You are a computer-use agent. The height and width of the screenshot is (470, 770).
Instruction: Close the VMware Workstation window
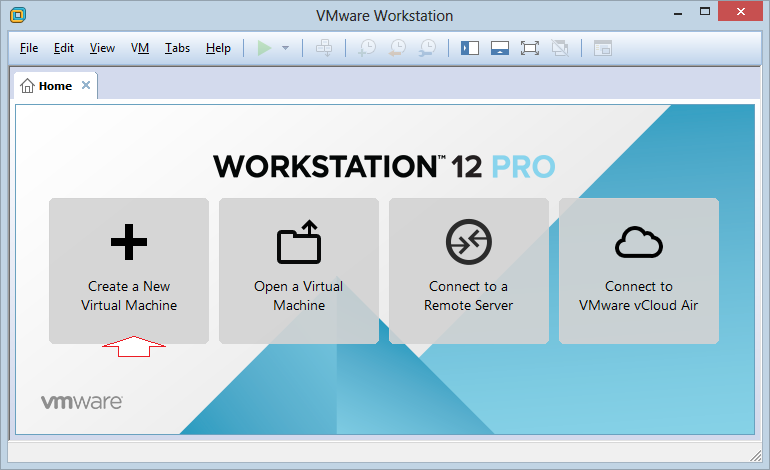tap(741, 11)
